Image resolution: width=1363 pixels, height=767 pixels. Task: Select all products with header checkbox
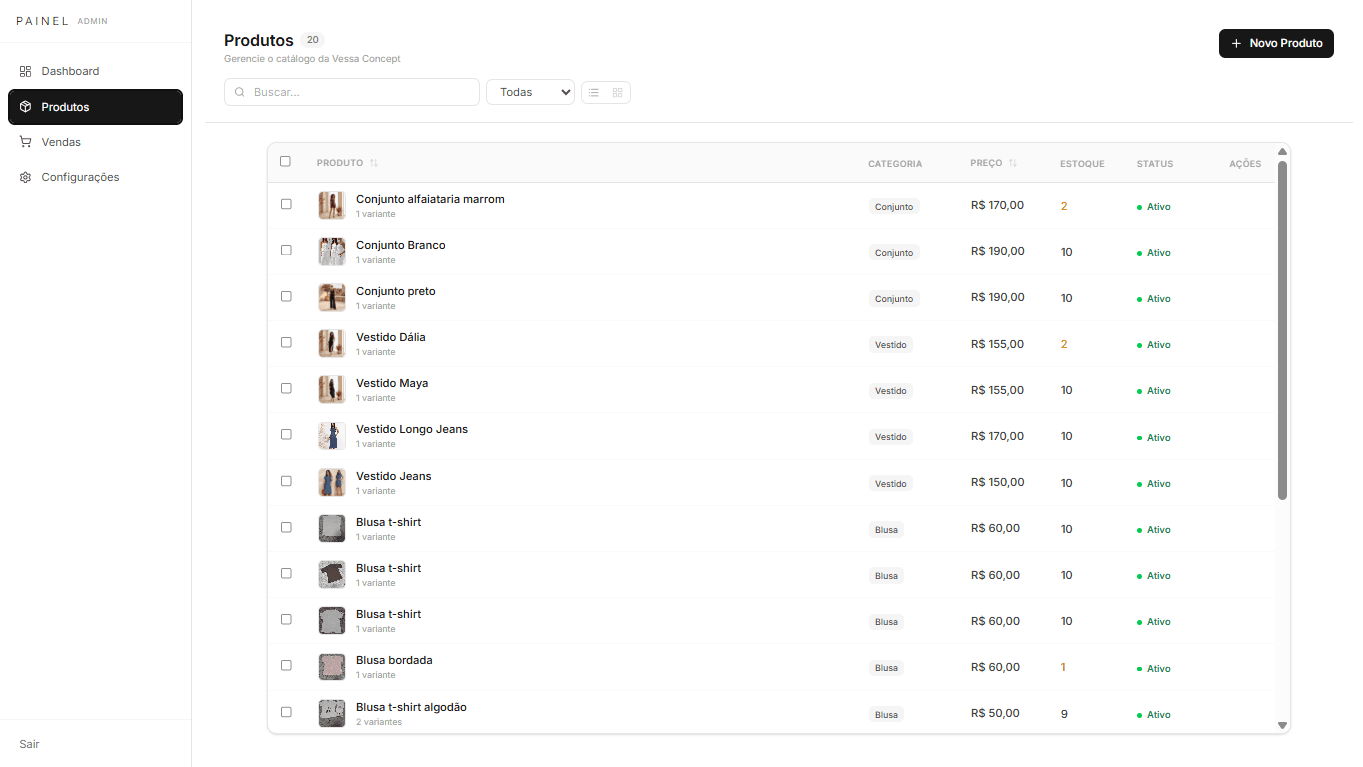coord(285,161)
